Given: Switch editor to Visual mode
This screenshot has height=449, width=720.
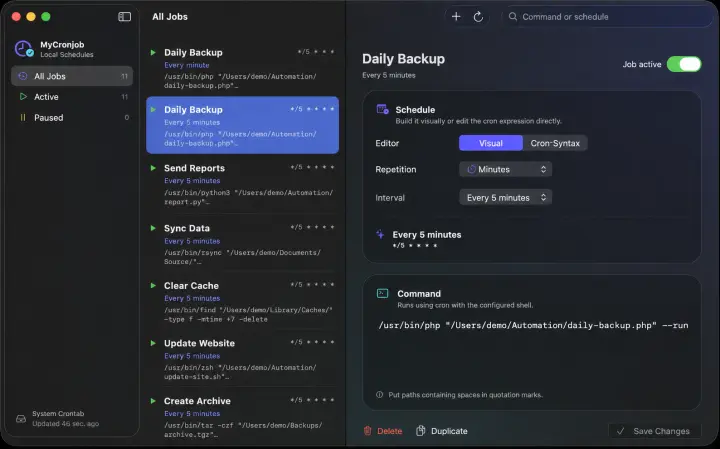Looking at the screenshot, I should tap(490, 143).
